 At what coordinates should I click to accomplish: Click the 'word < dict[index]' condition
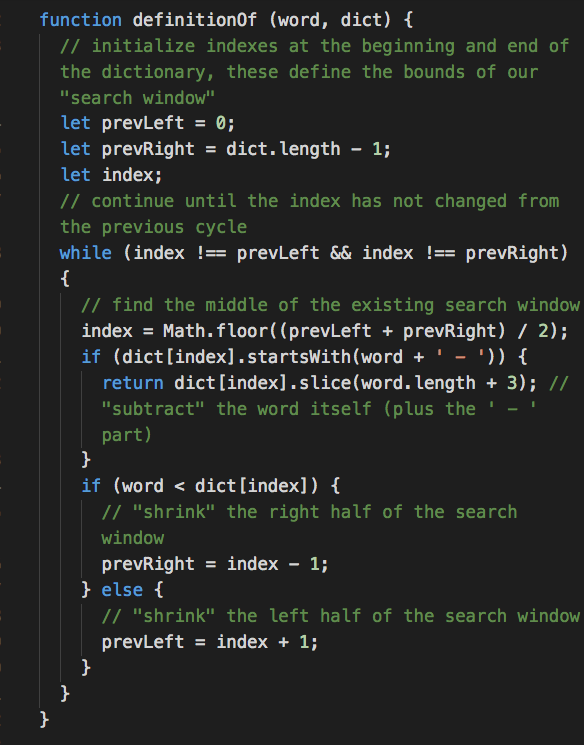point(214,486)
